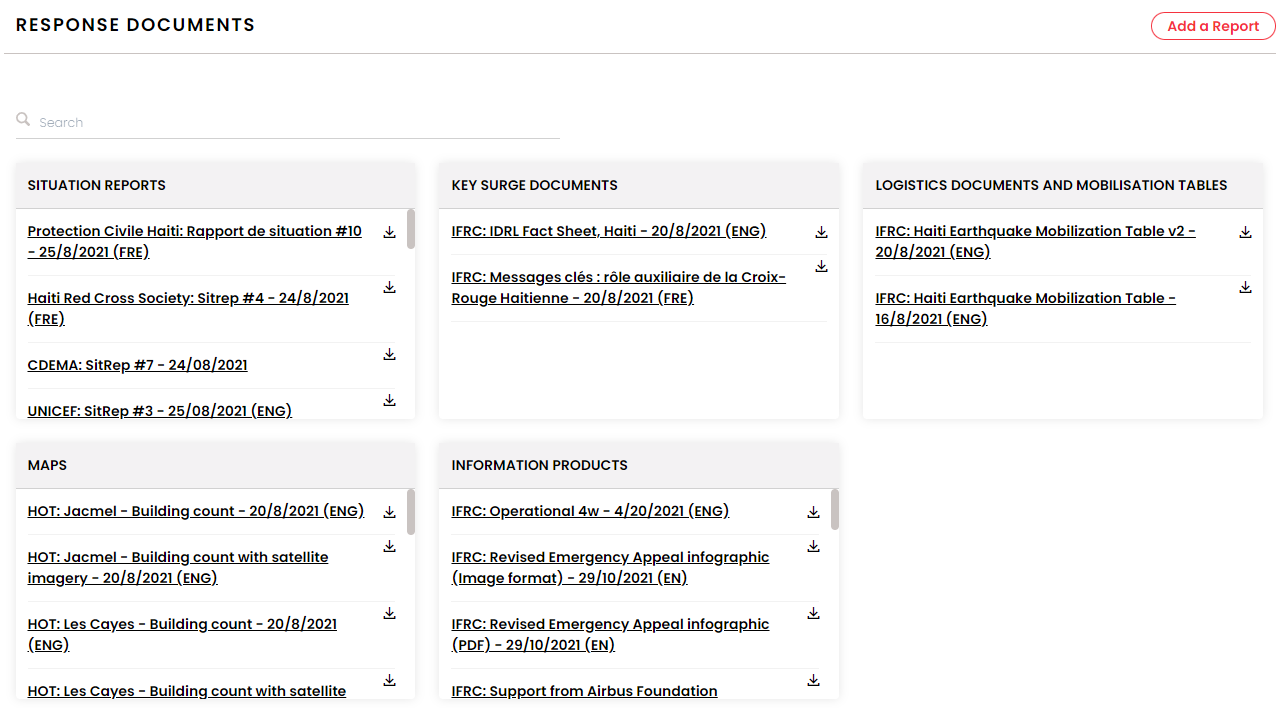1284x708 pixels.
Task: Open HOT Les Cayes Building count 20/8/2021 link
Action: [182, 634]
